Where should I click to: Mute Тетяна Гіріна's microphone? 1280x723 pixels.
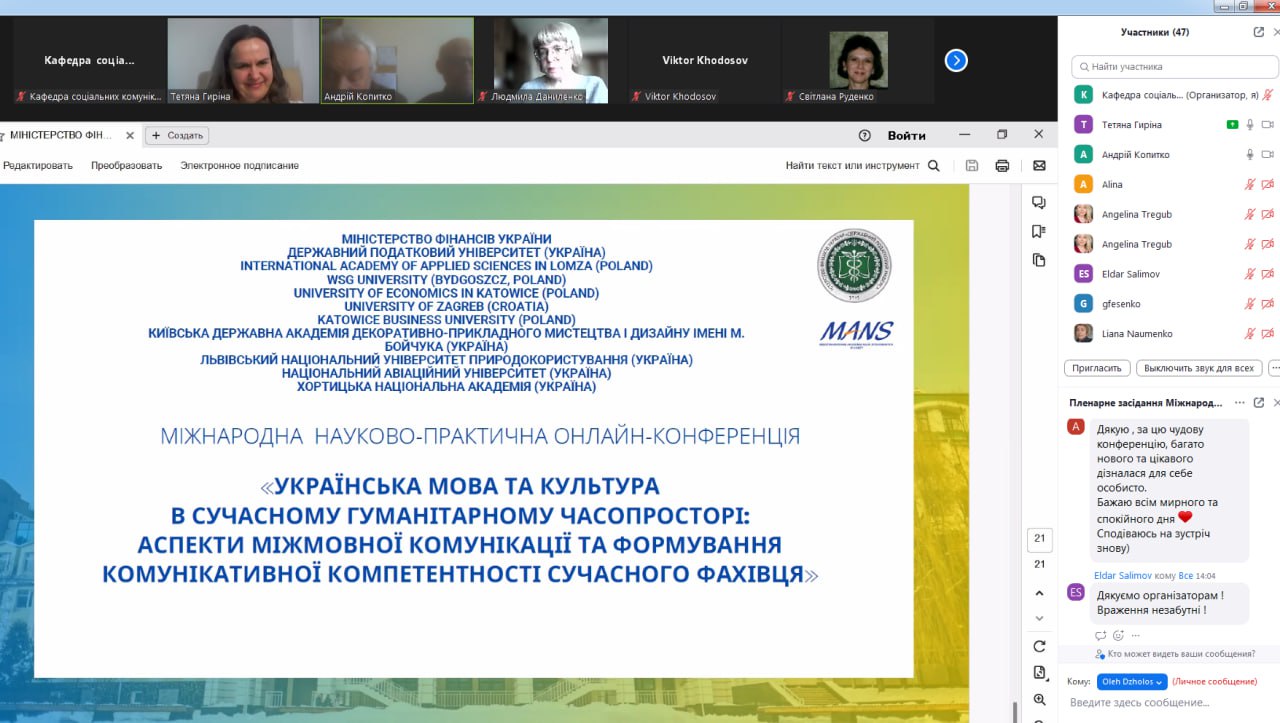point(1250,124)
